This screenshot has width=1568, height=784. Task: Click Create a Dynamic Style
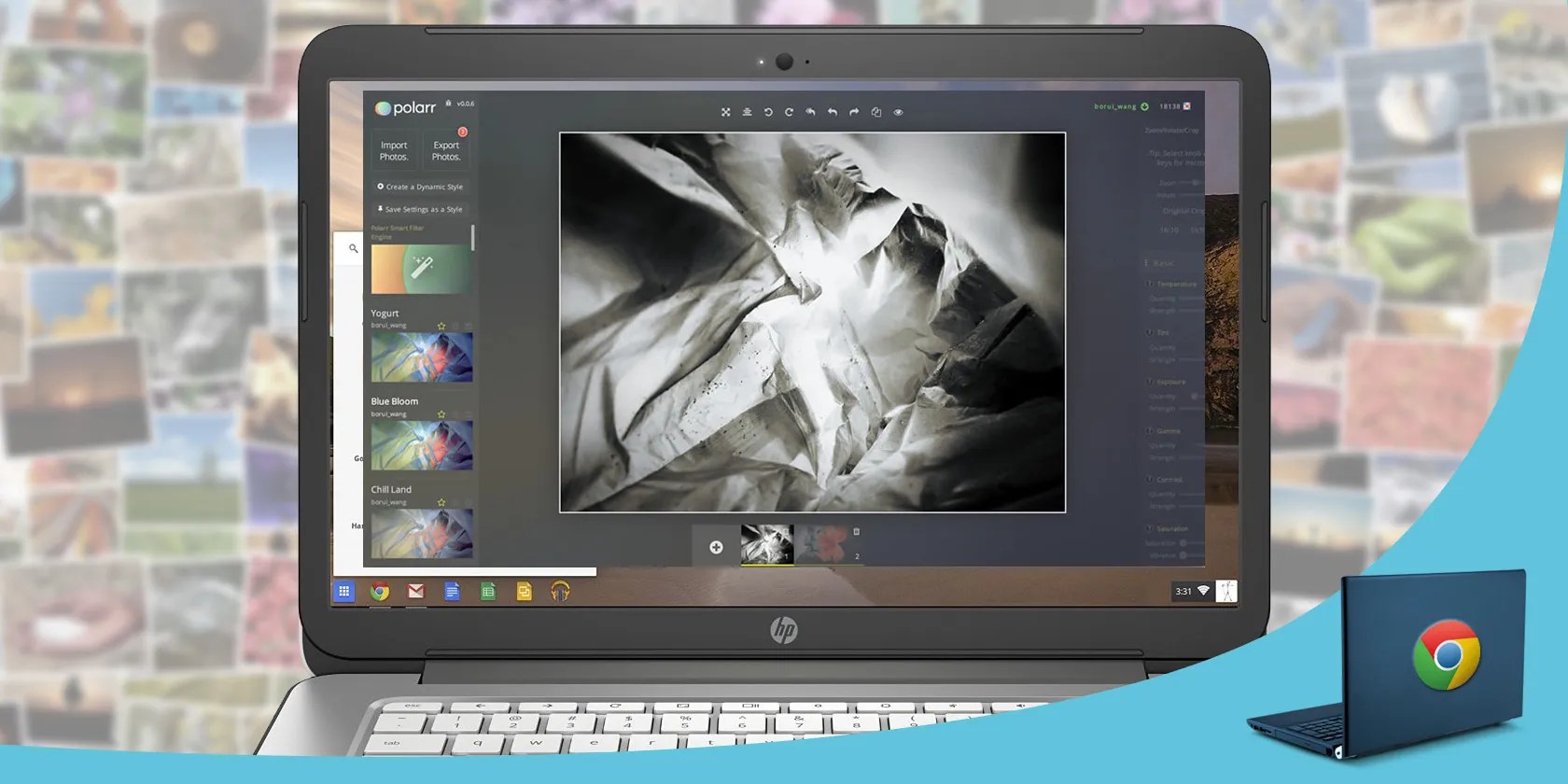point(420,187)
